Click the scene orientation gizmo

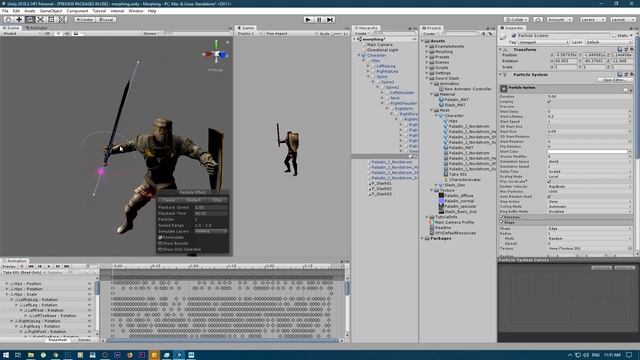216,54
